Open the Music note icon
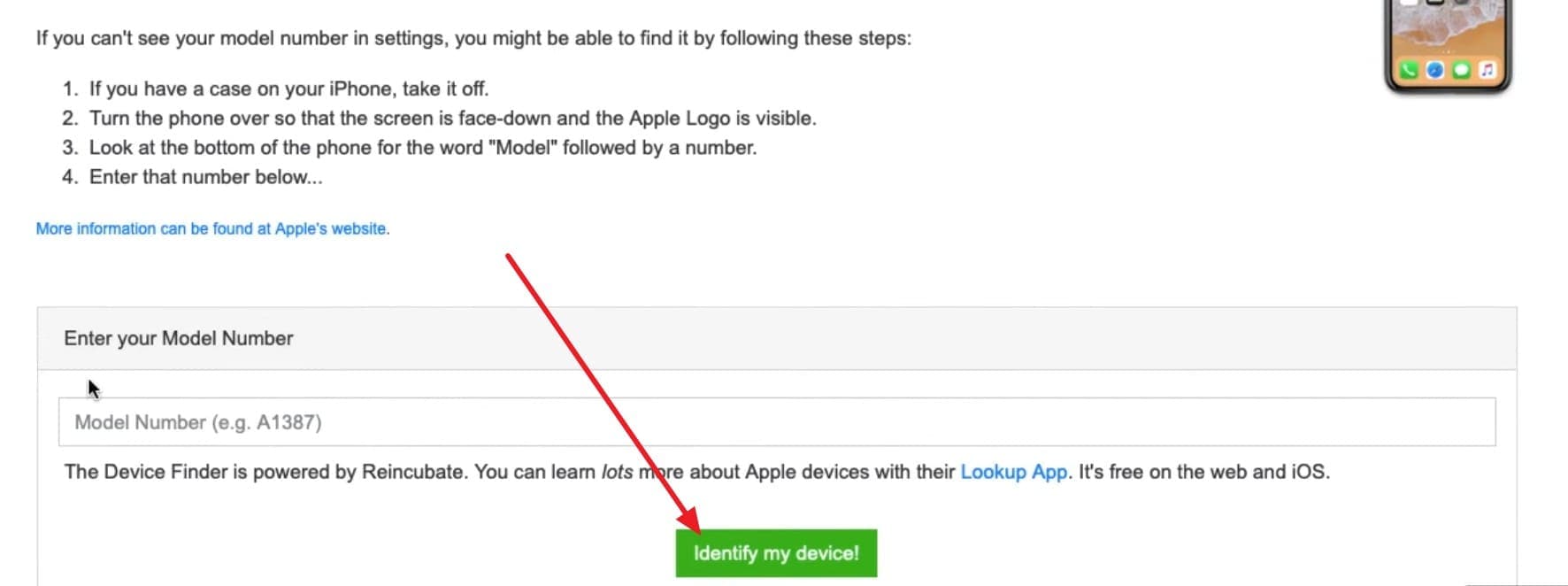The image size is (1568, 586). click(1487, 70)
